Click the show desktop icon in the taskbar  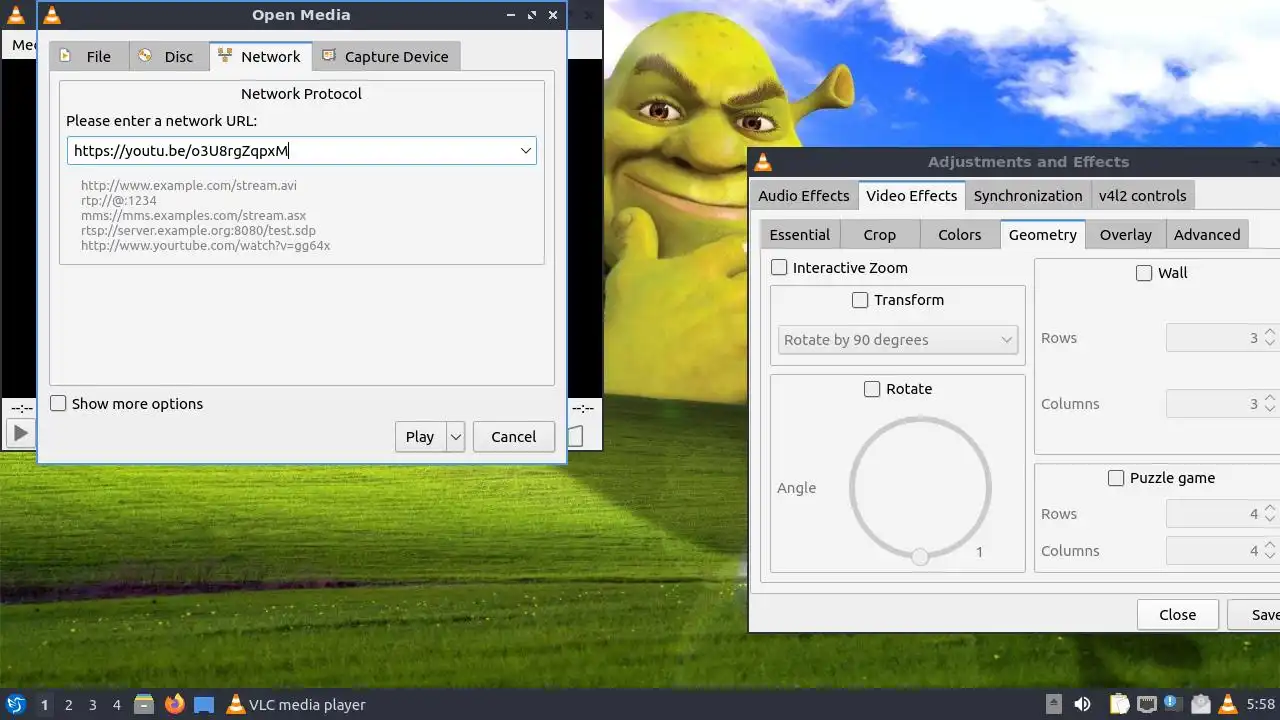(204, 704)
